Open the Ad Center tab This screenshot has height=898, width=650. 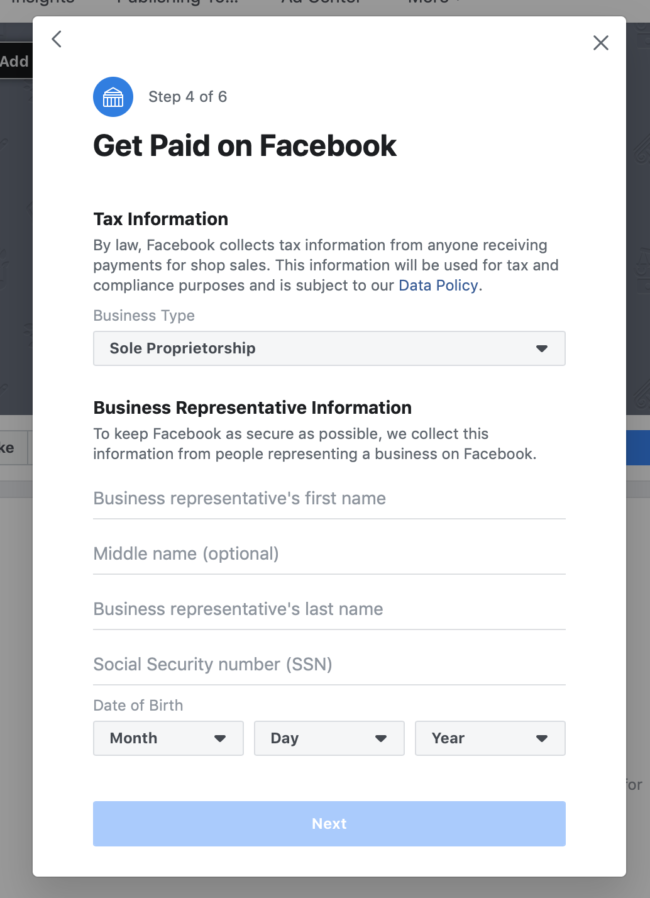click(320, 3)
